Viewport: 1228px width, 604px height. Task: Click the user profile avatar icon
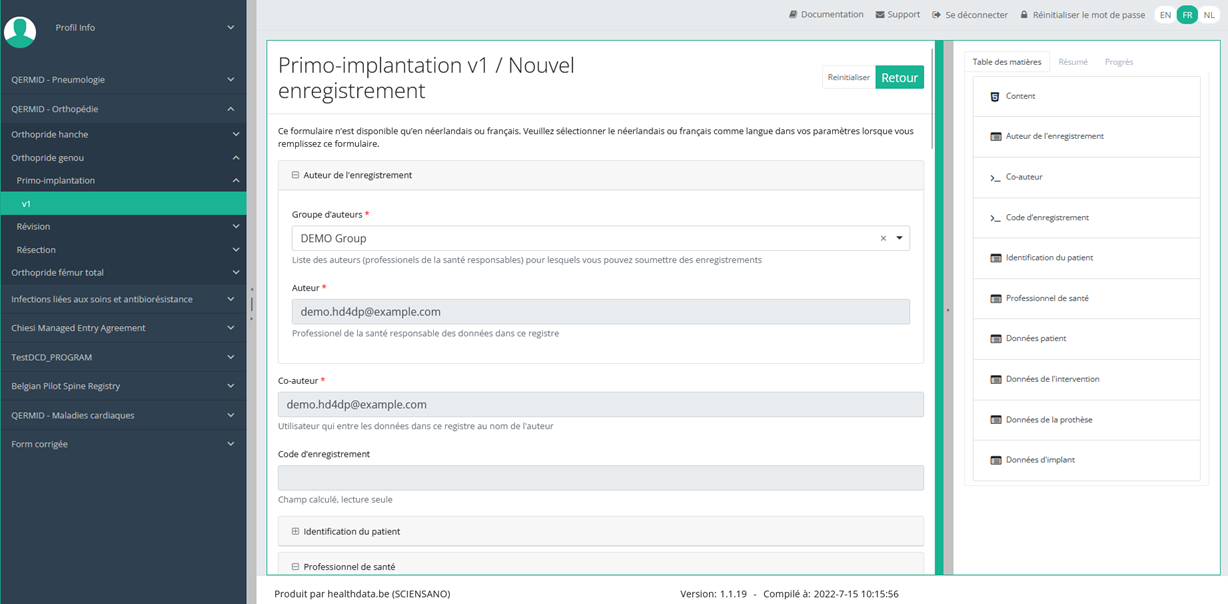point(20,31)
